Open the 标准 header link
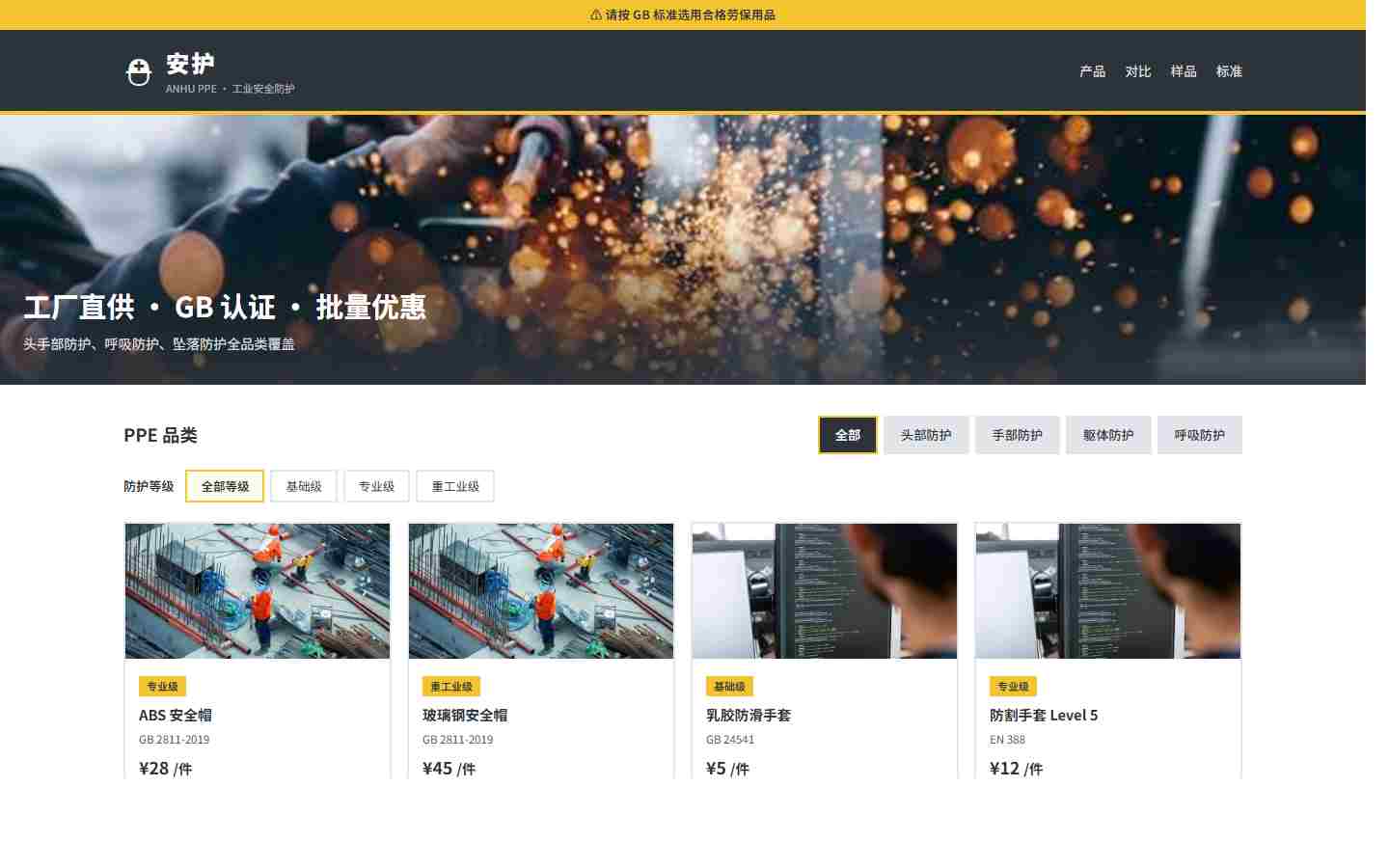This screenshot has width=1389, height=868. pyautogui.click(x=1229, y=71)
